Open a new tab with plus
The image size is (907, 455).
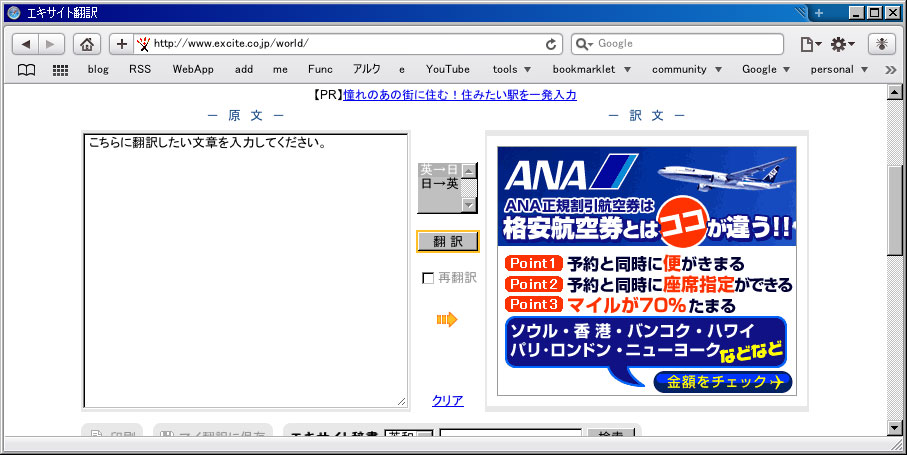point(818,13)
